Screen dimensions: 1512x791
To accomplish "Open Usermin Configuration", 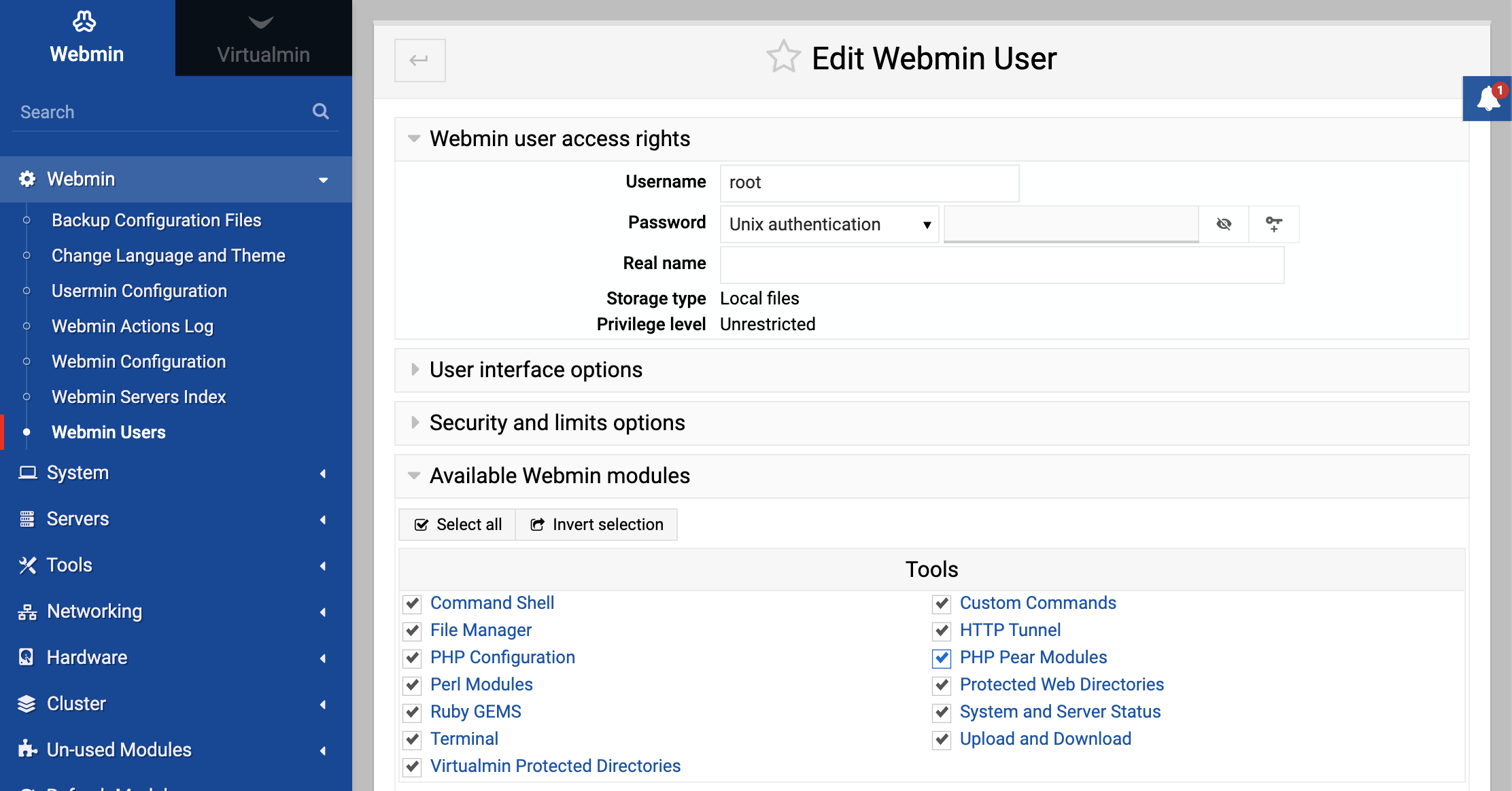I will coord(139,291).
